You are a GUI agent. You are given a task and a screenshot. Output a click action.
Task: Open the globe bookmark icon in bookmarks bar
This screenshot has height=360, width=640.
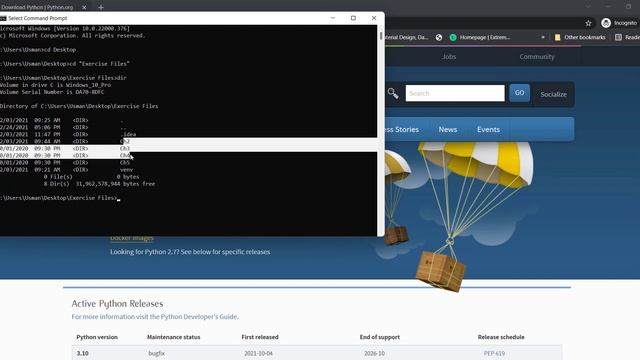tap(439, 38)
